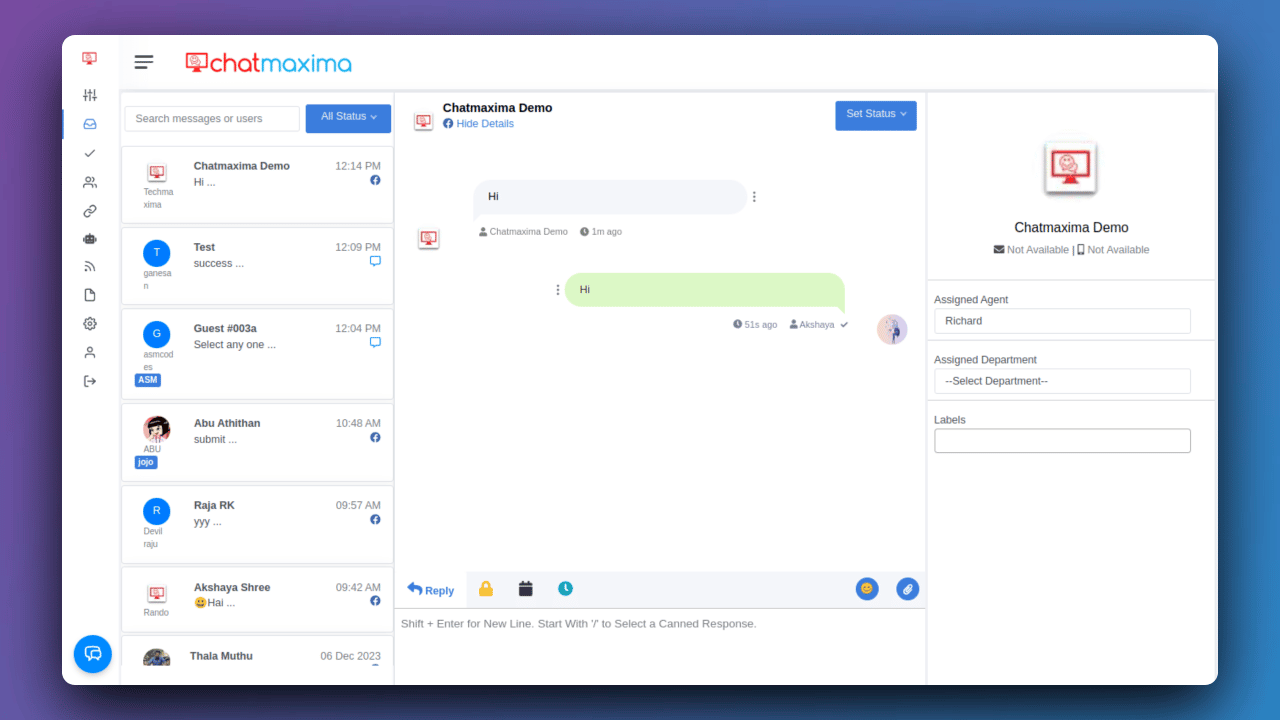Click the logout icon in sidebar
Screen dimensions: 1280x720
coord(90,381)
